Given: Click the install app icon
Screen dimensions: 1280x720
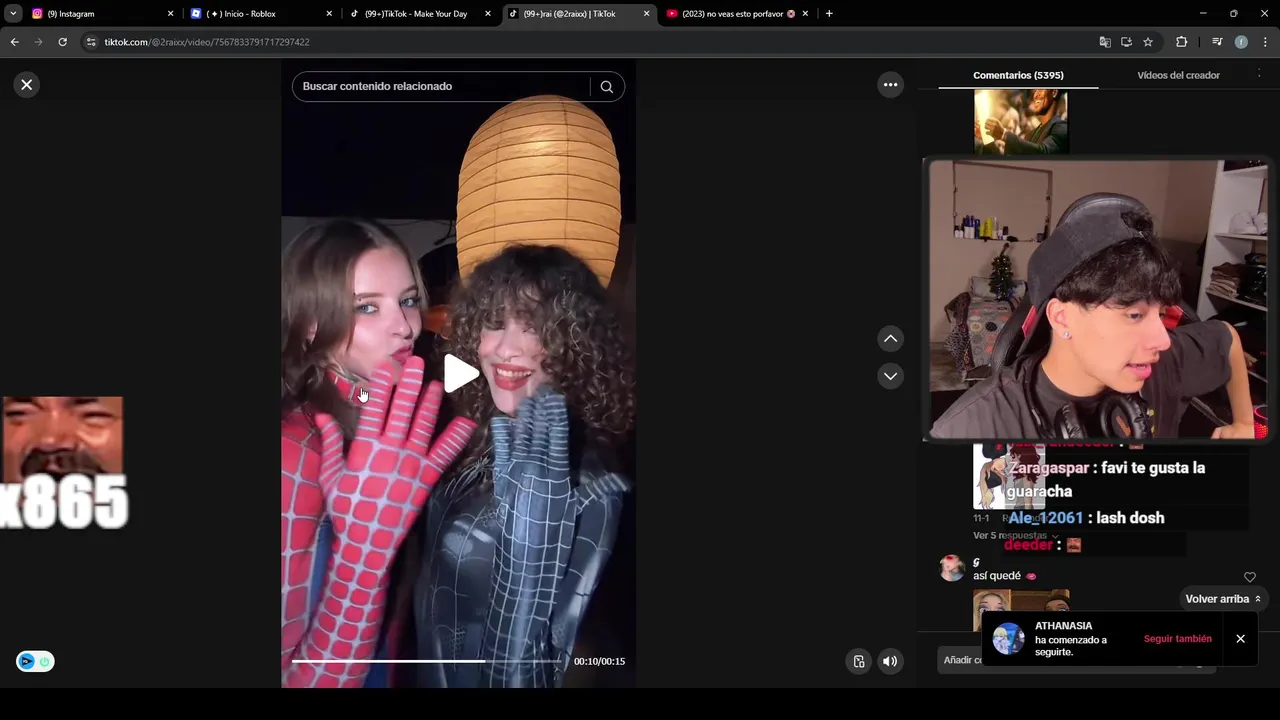Looking at the screenshot, I should (1126, 42).
